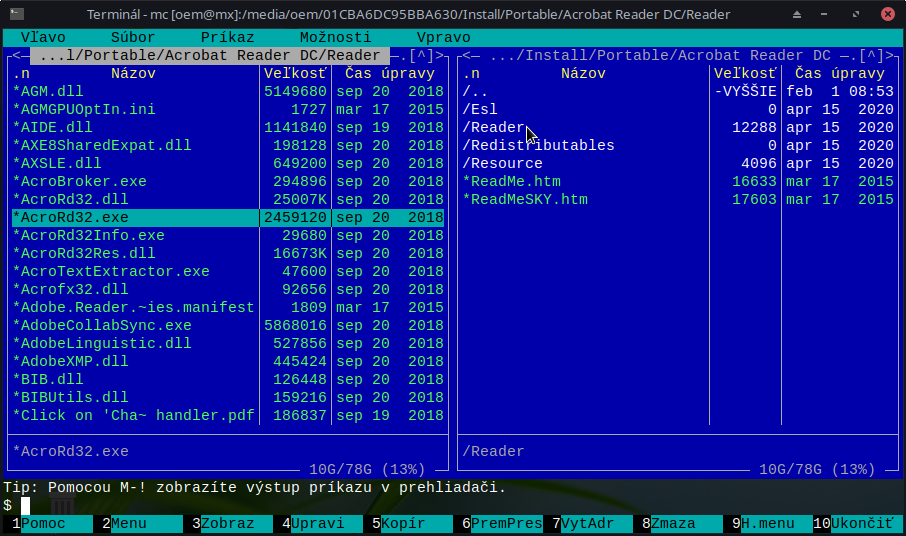
Task: Click the keep-above arrow titlebar button
Action: (797, 14)
